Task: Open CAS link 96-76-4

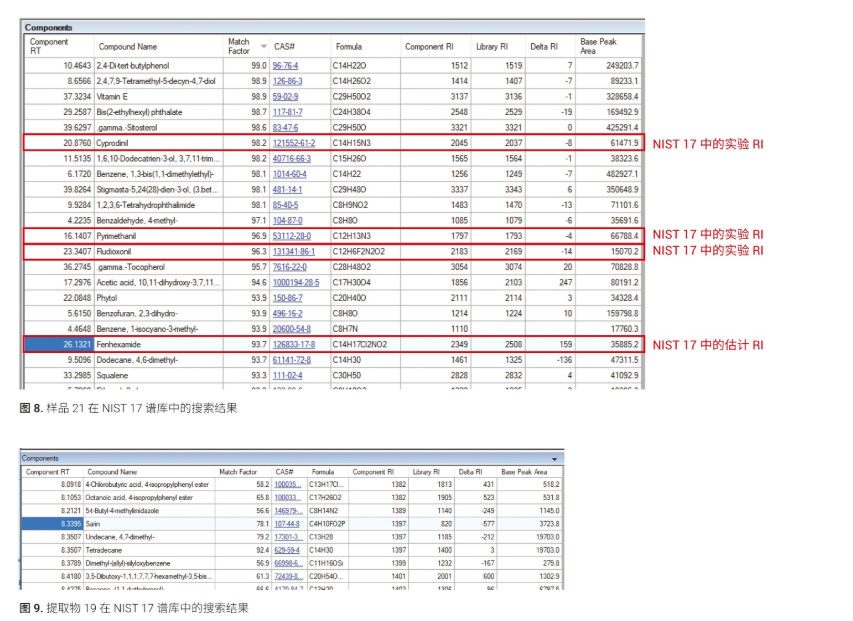Action: [285, 66]
